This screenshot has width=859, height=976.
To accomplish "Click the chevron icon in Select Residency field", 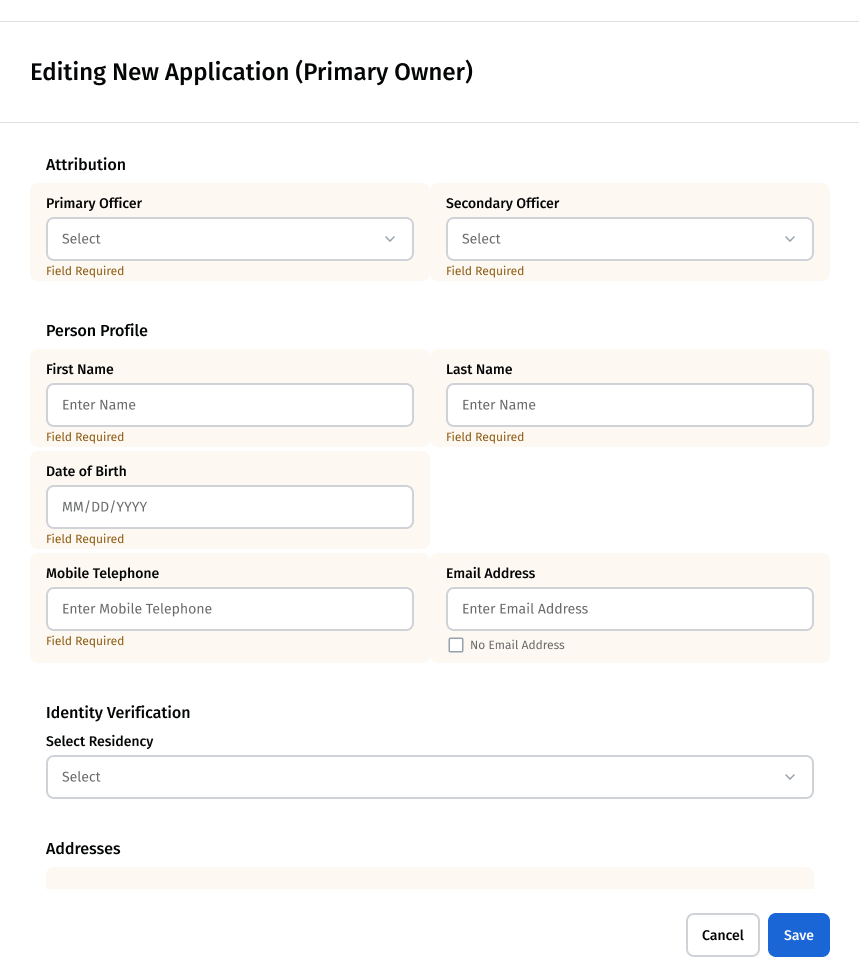I will [790, 777].
